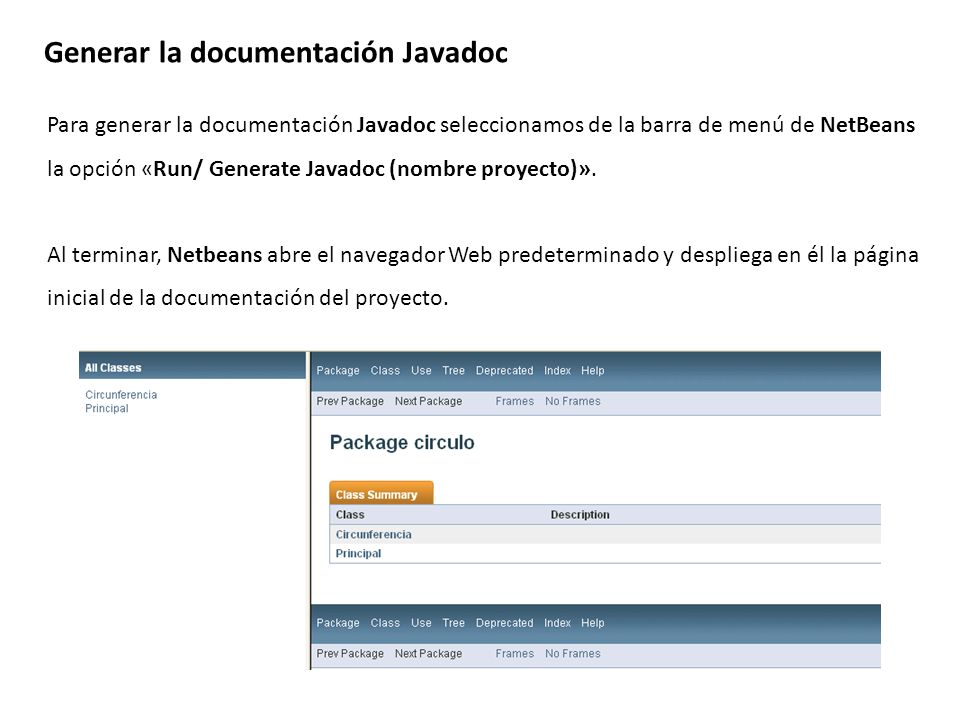Screen dimensions: 960x720
Task: Click No Frames link in the top sub-navigation
Action: click(573, 401)
